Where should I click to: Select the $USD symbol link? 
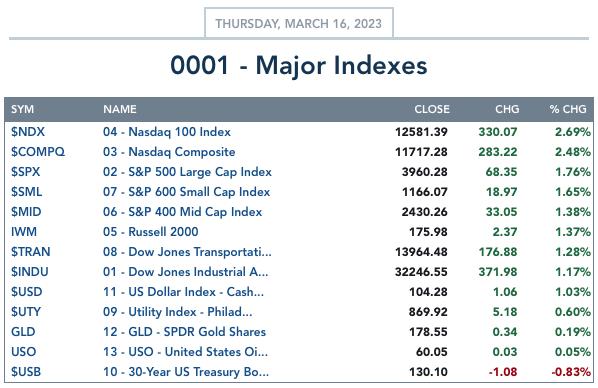point(26,292)
